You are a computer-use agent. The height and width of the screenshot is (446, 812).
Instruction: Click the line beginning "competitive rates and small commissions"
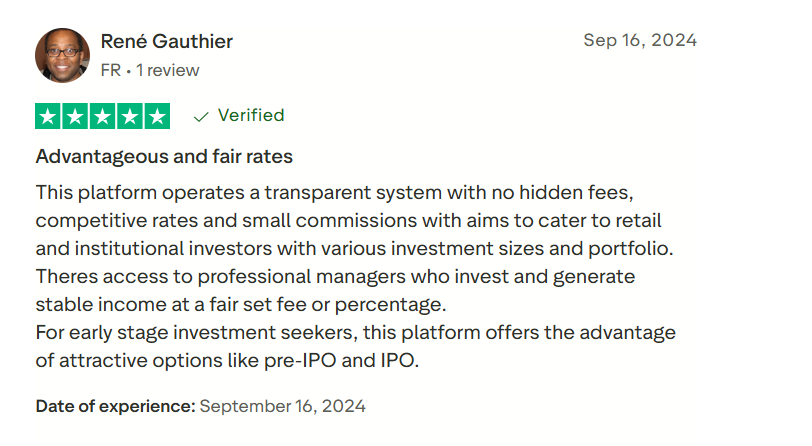pos(348,219)
